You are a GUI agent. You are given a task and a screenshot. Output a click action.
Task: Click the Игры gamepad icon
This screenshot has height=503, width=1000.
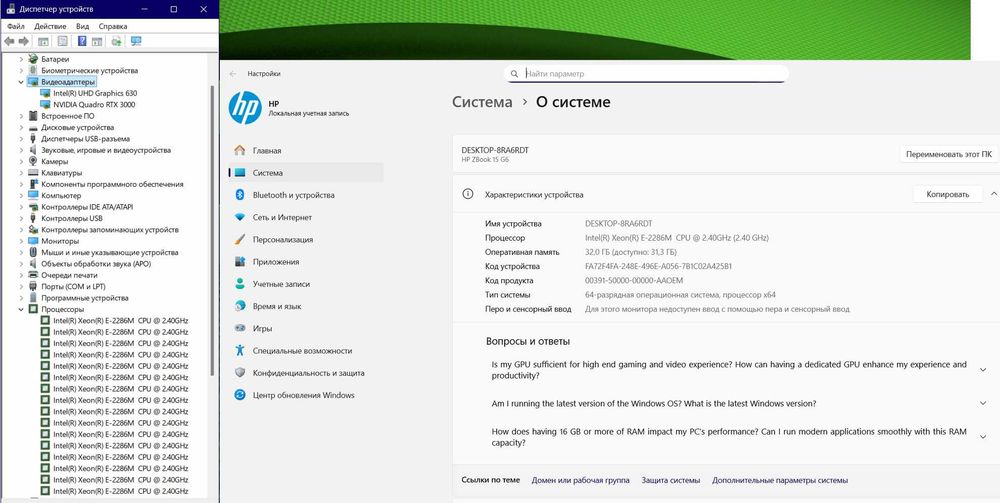point(240,328)
